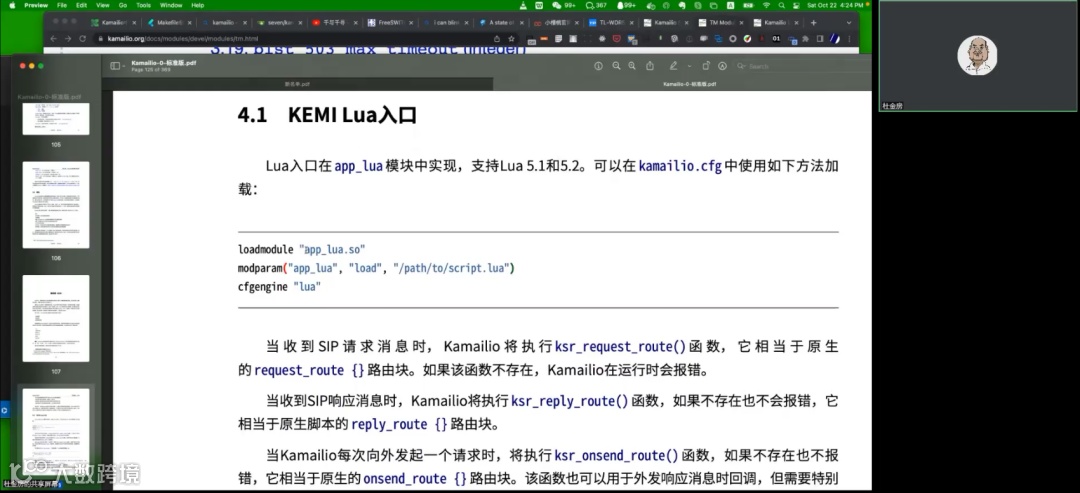Open the Window menu
This screenshot has width=1080, height=493.
(171, 5)
